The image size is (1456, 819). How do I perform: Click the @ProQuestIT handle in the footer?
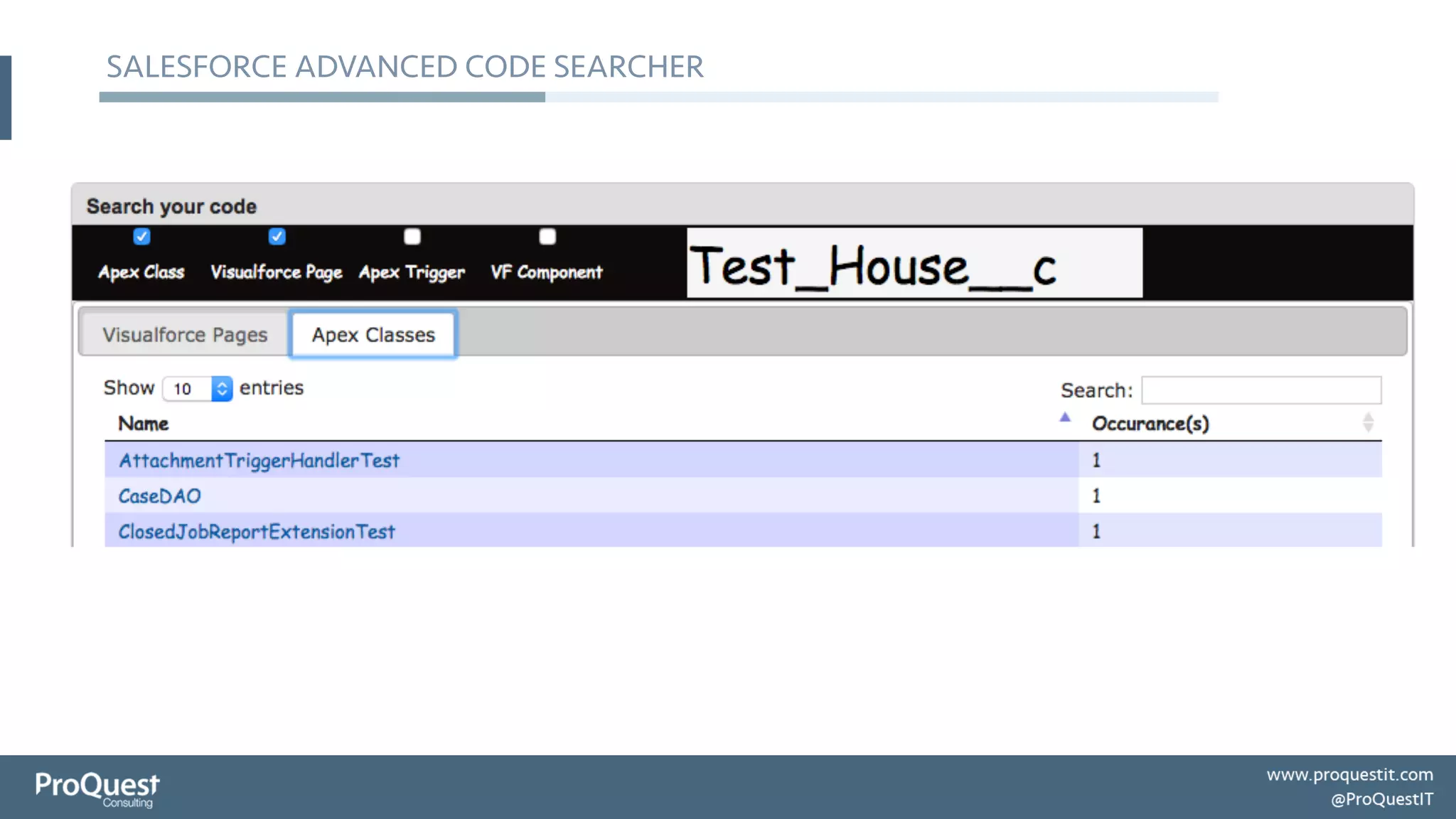(1381, 799)
